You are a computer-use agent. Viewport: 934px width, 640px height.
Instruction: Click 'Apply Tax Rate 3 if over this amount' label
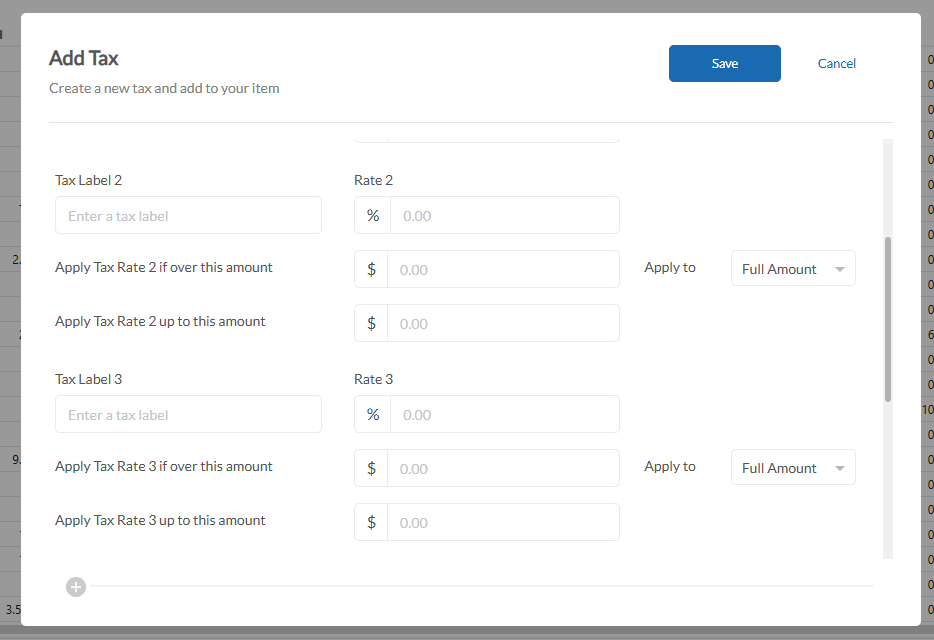click(164, 467)
